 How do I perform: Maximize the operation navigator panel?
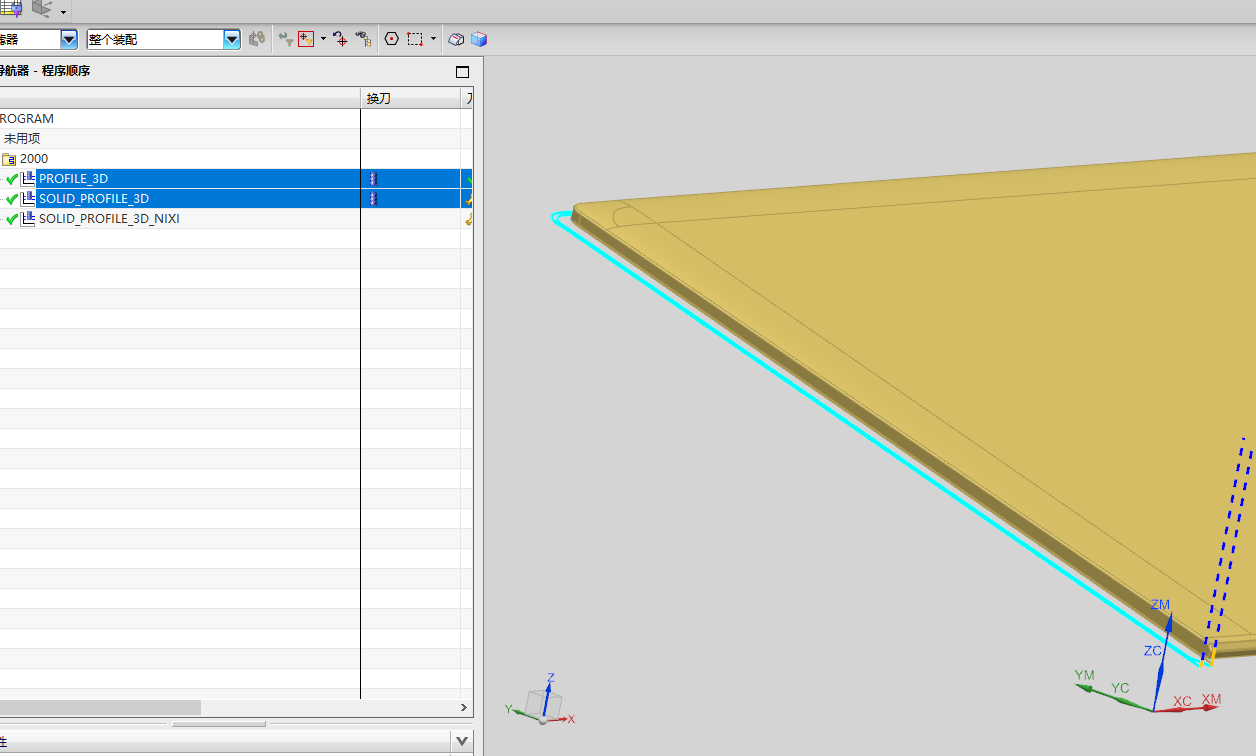tap(462, 72)
